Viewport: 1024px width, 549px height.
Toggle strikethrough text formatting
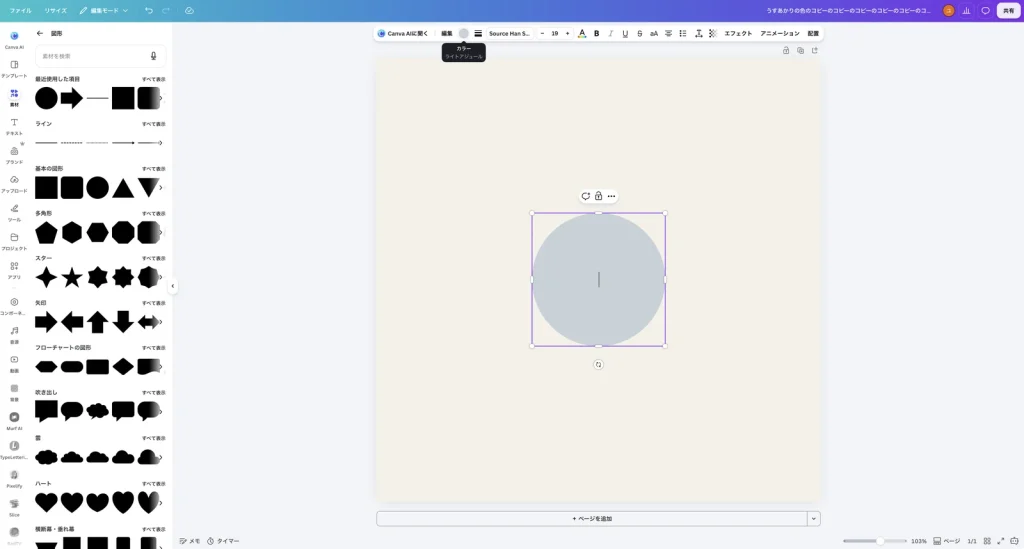[639, 33]
